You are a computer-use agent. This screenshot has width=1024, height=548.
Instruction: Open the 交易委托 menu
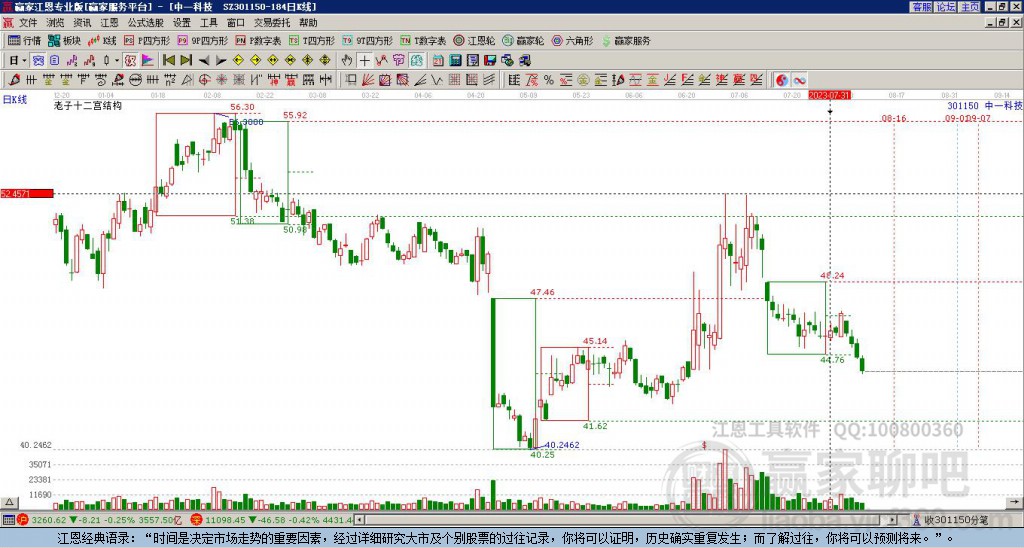pos(272,23)
